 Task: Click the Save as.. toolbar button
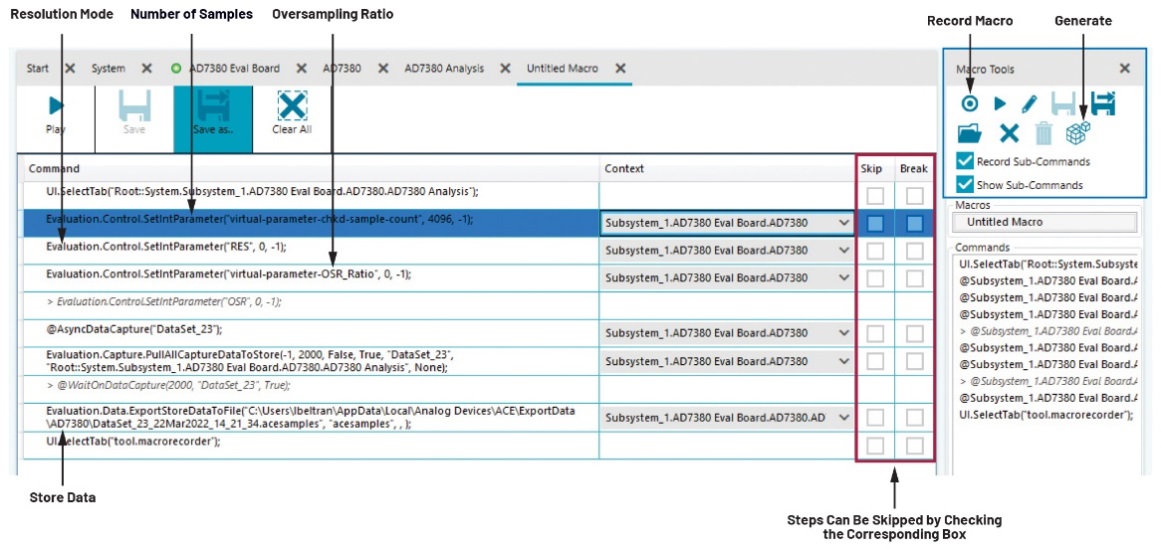(x=212, y=111)
